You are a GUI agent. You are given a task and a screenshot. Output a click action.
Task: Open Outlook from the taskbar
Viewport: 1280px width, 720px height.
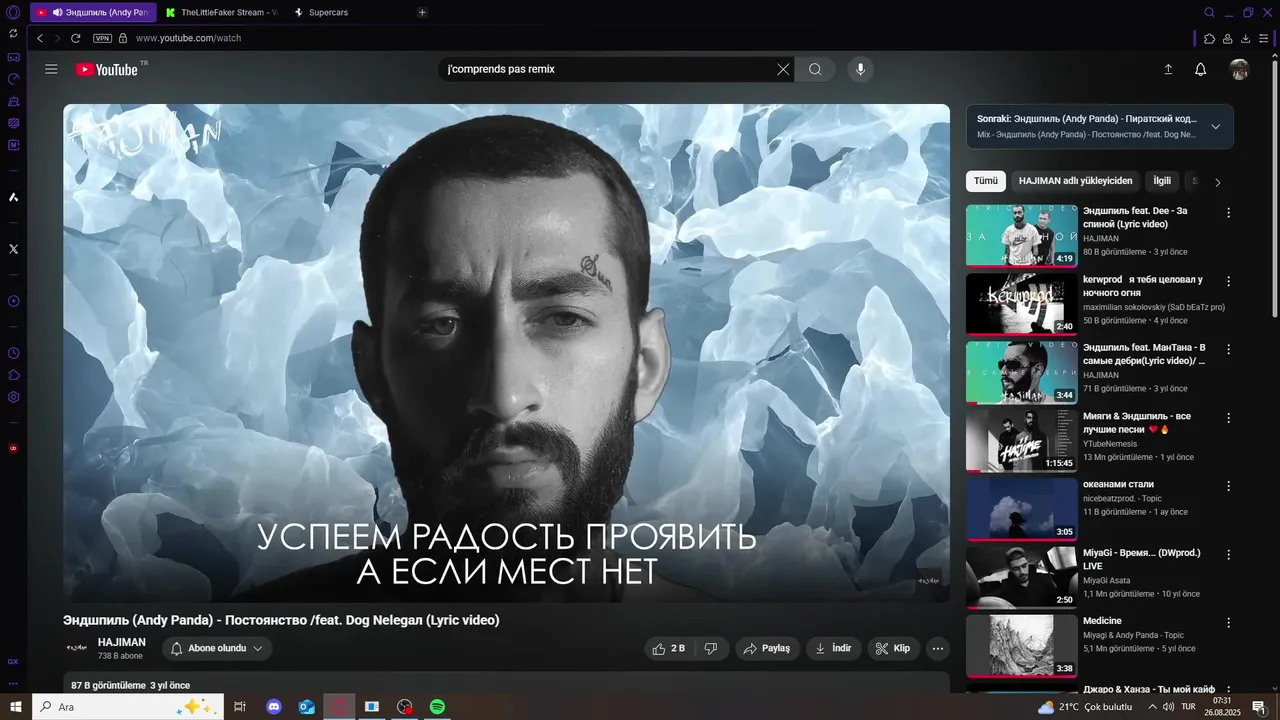307,706
